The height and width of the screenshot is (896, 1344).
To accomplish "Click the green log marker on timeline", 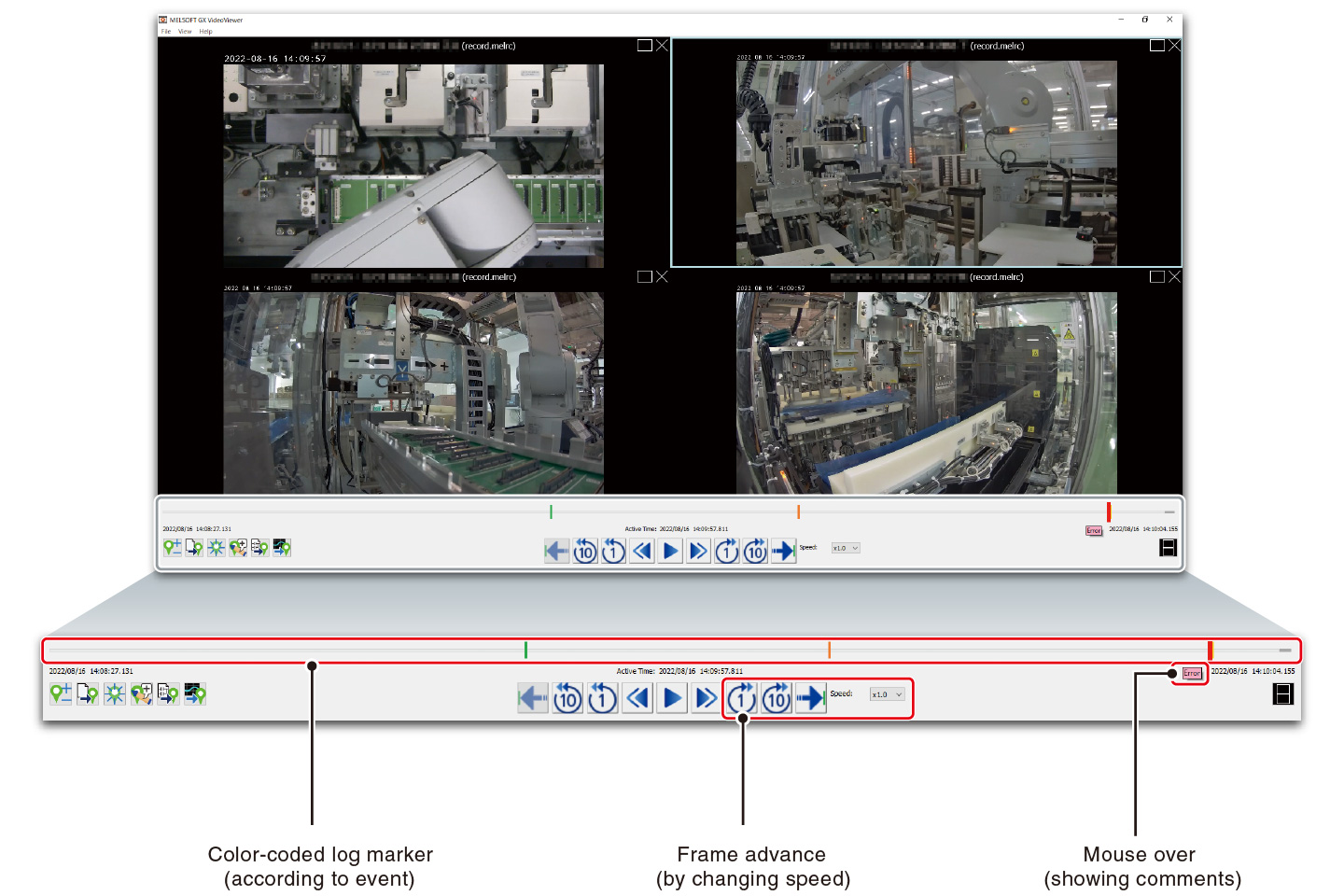I will pyautogui.click(x=527, y=649).
